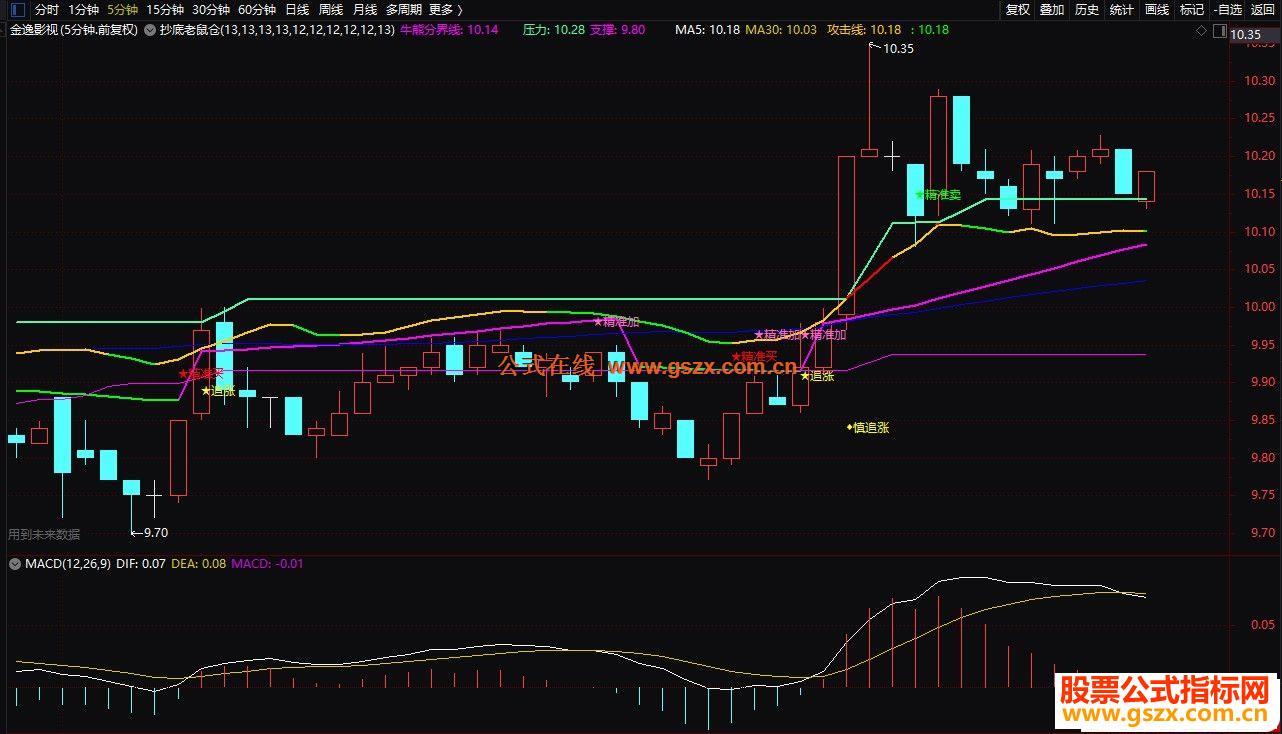
Task: Select the 15分钟 period tab
Action: [165, 10]
